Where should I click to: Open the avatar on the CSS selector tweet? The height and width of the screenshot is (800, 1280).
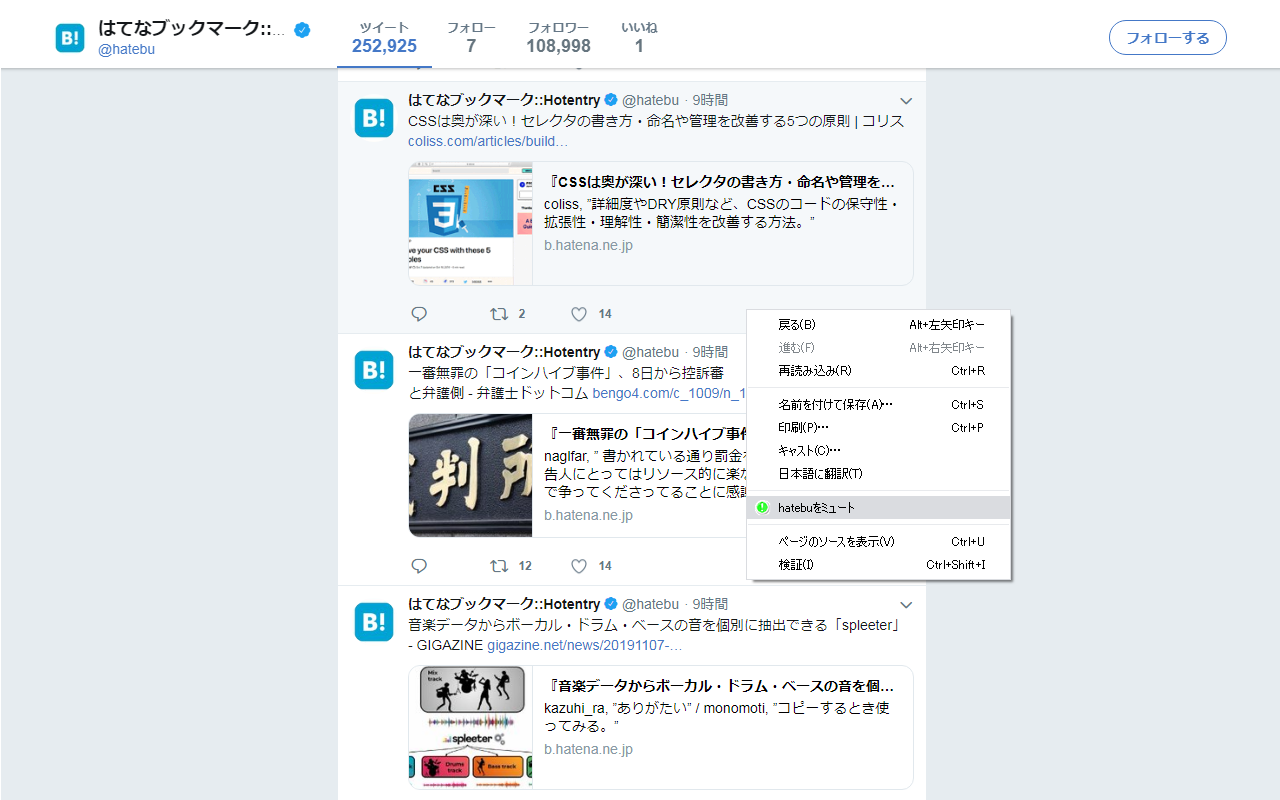coord(374,118)
